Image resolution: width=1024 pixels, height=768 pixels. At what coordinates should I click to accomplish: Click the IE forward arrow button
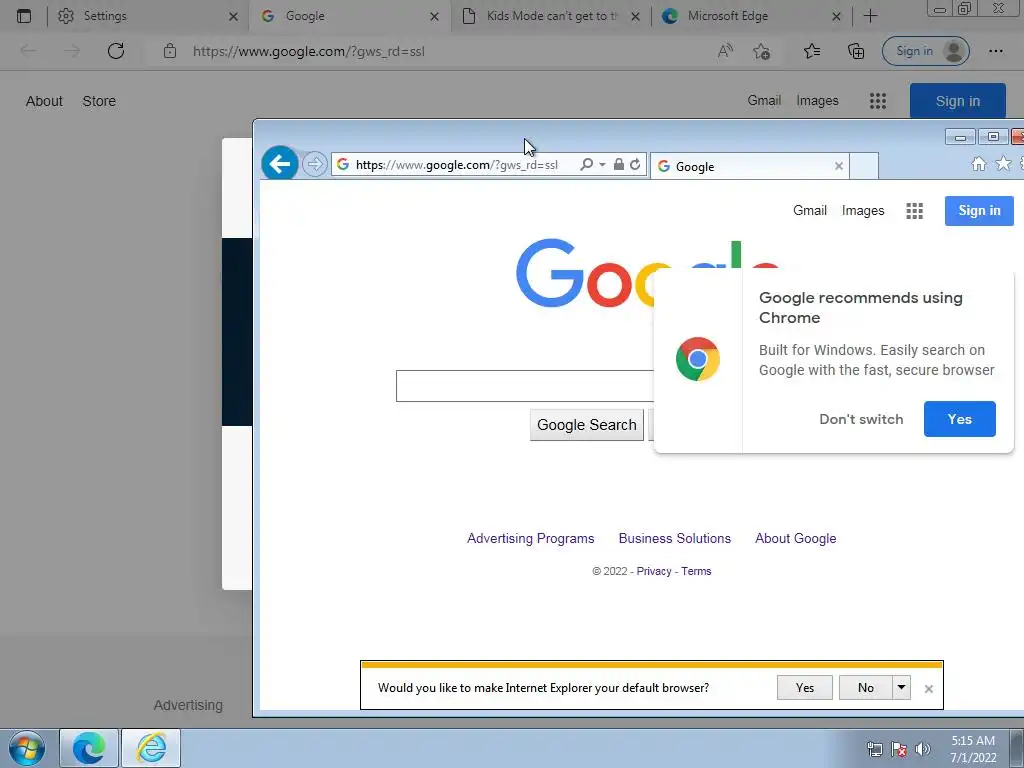(x=315, y=164)
